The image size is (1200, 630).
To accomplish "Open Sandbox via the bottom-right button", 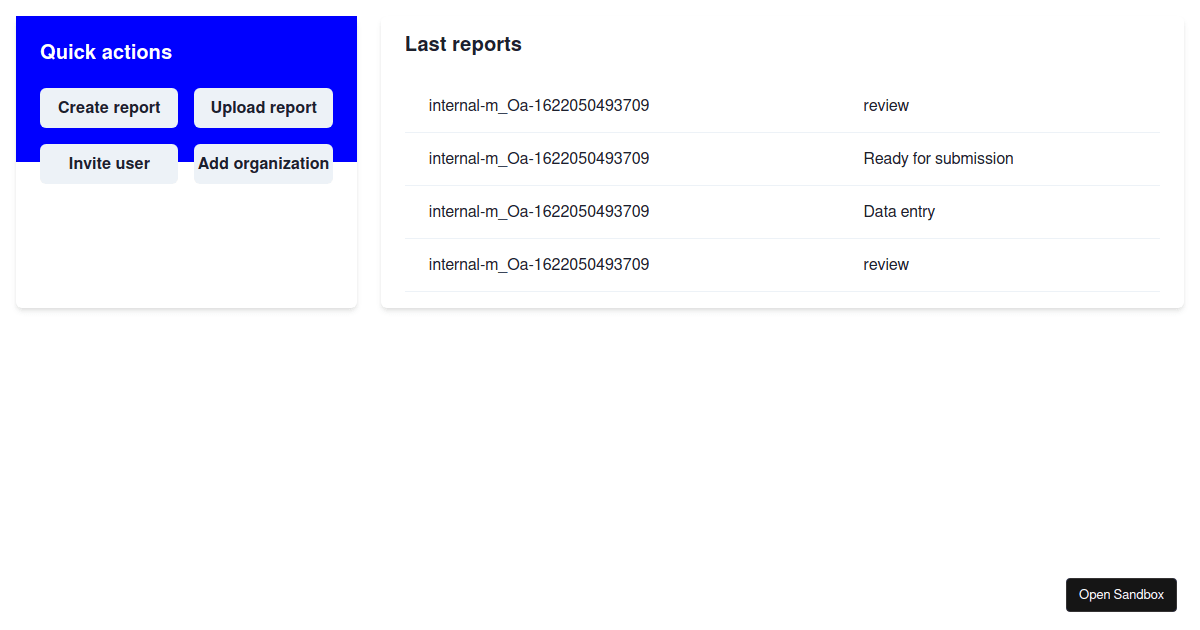I will point(1121,594).
